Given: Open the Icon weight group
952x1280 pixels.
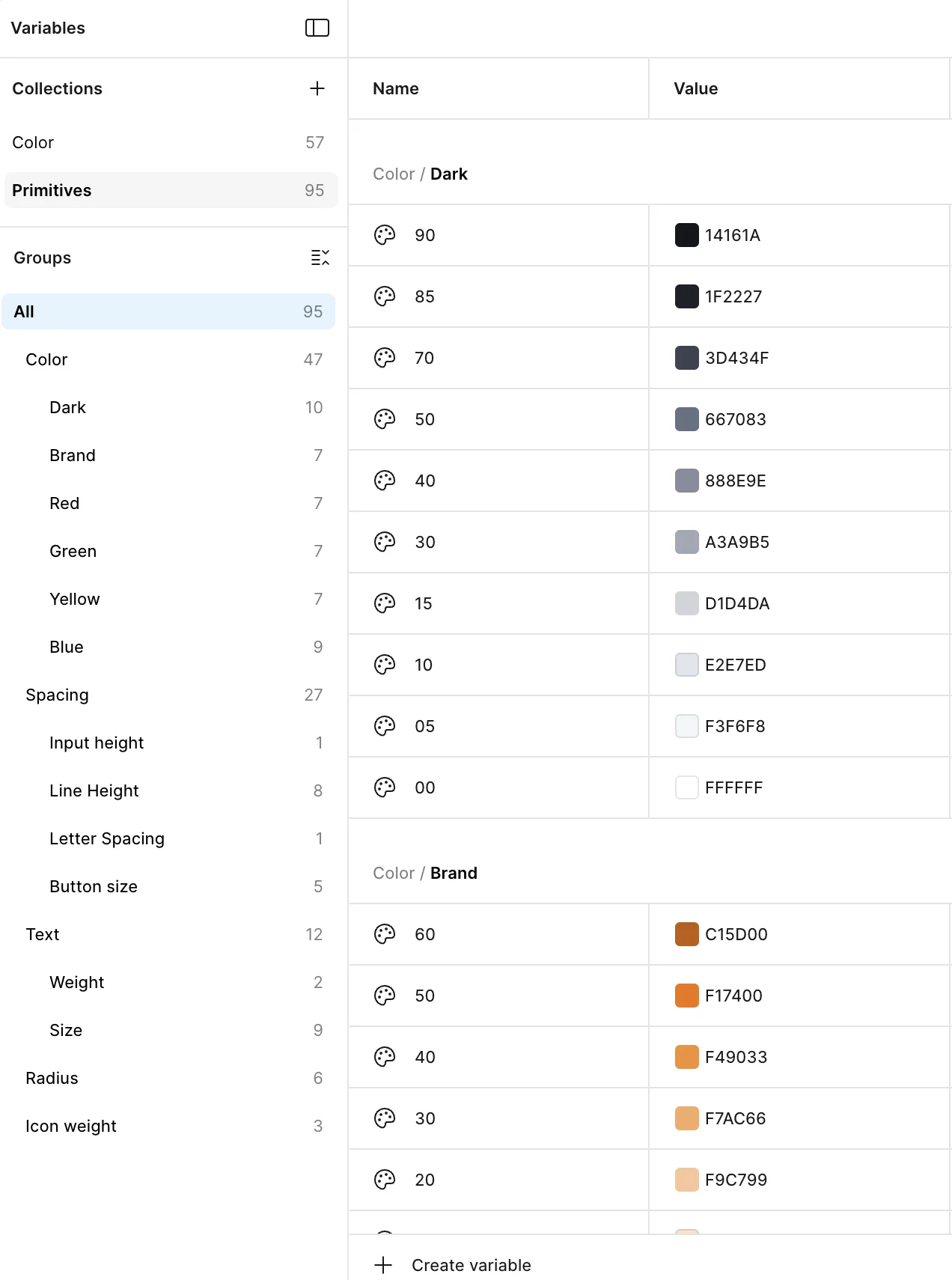Looking at the screenshot, I should (71, 1126).
